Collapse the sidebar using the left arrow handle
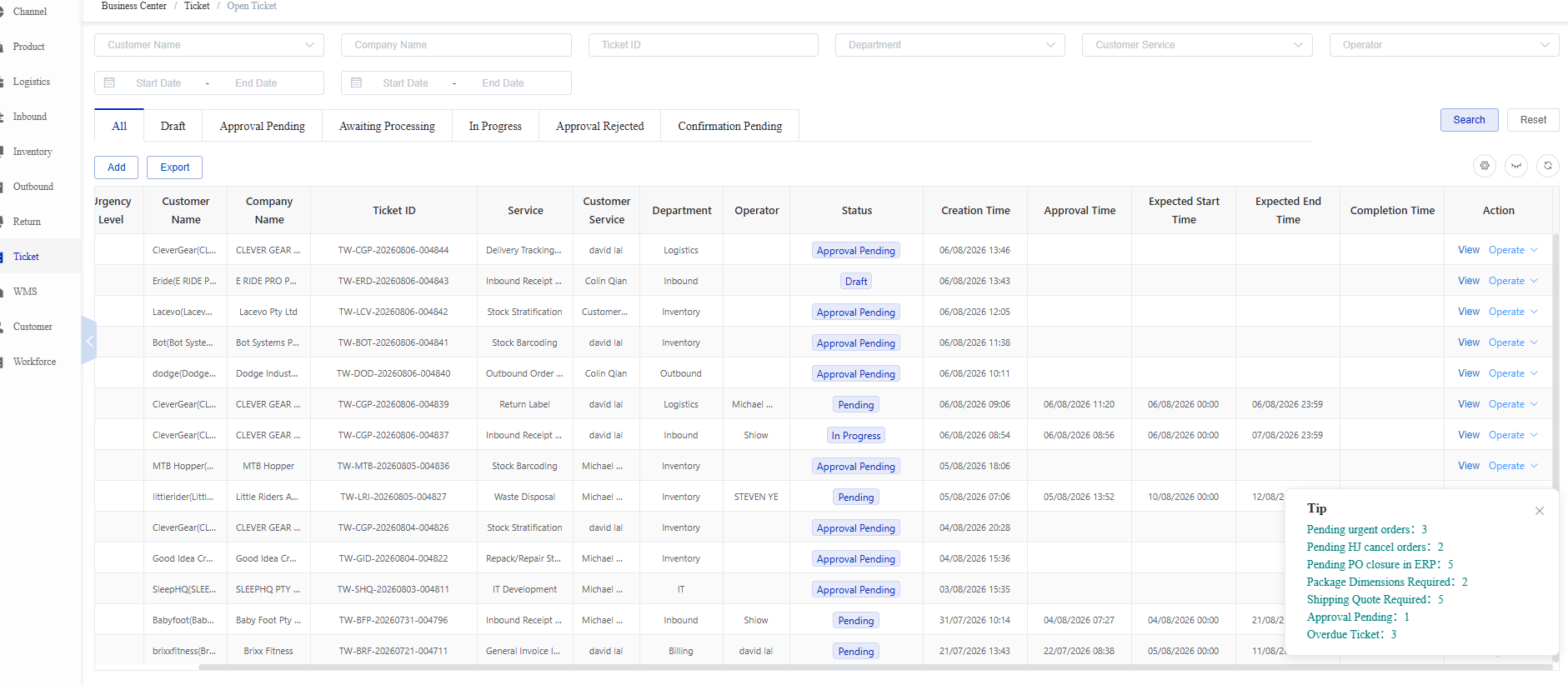1568x685 pixels. click(89, 341)
